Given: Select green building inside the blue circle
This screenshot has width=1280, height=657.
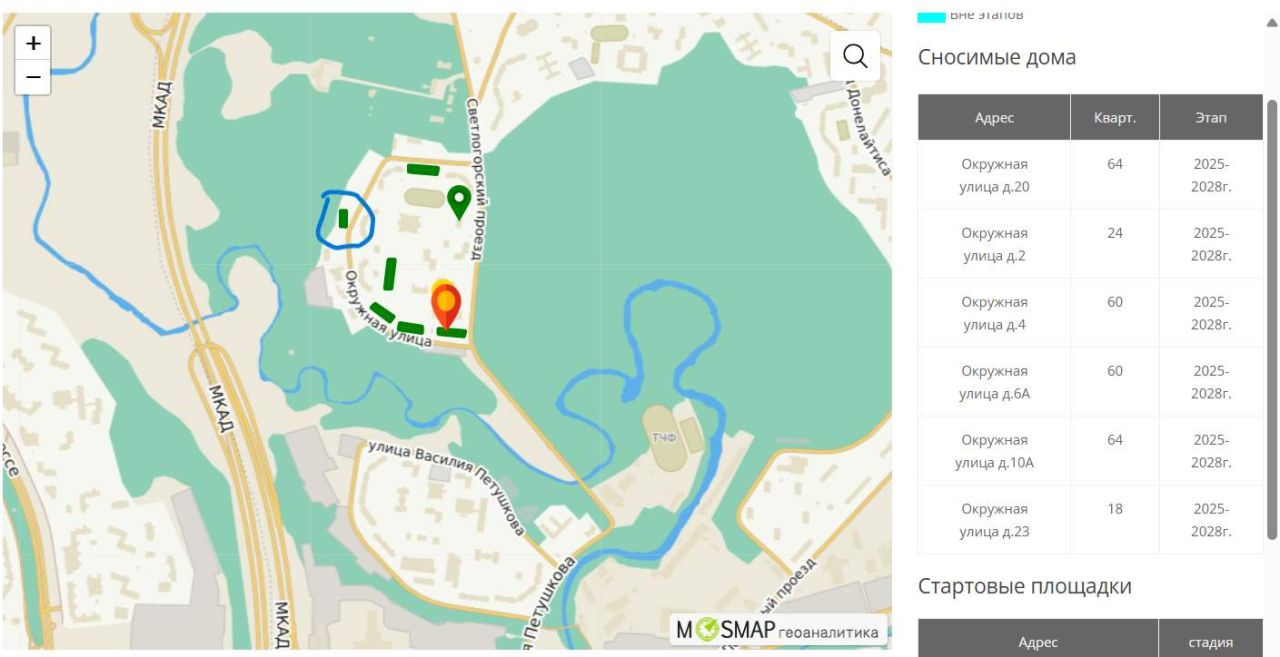Looking at the screenshot, I should tap(343, 218).
